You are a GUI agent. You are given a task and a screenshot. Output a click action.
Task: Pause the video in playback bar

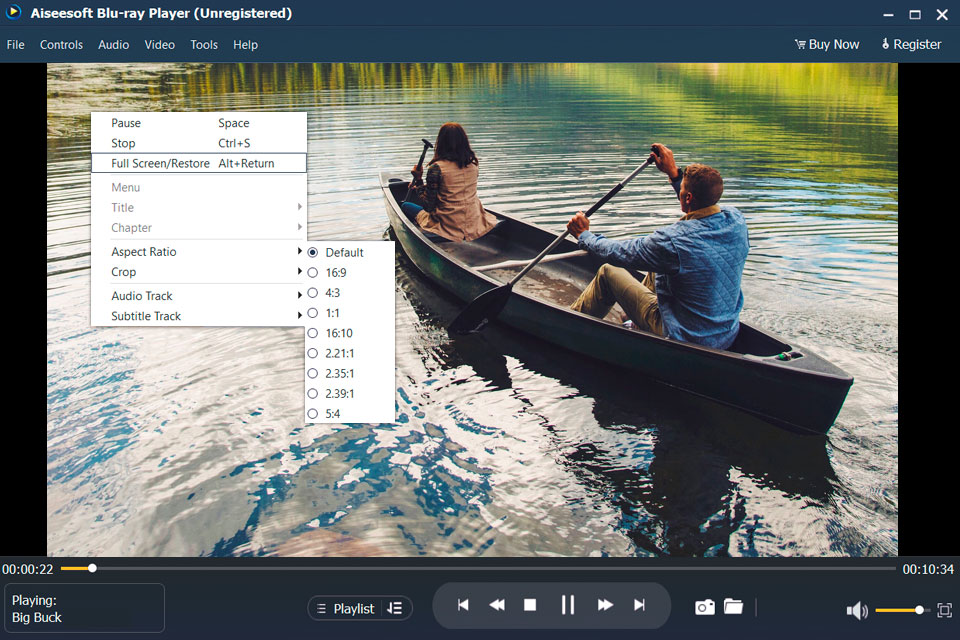coord(568,605)
